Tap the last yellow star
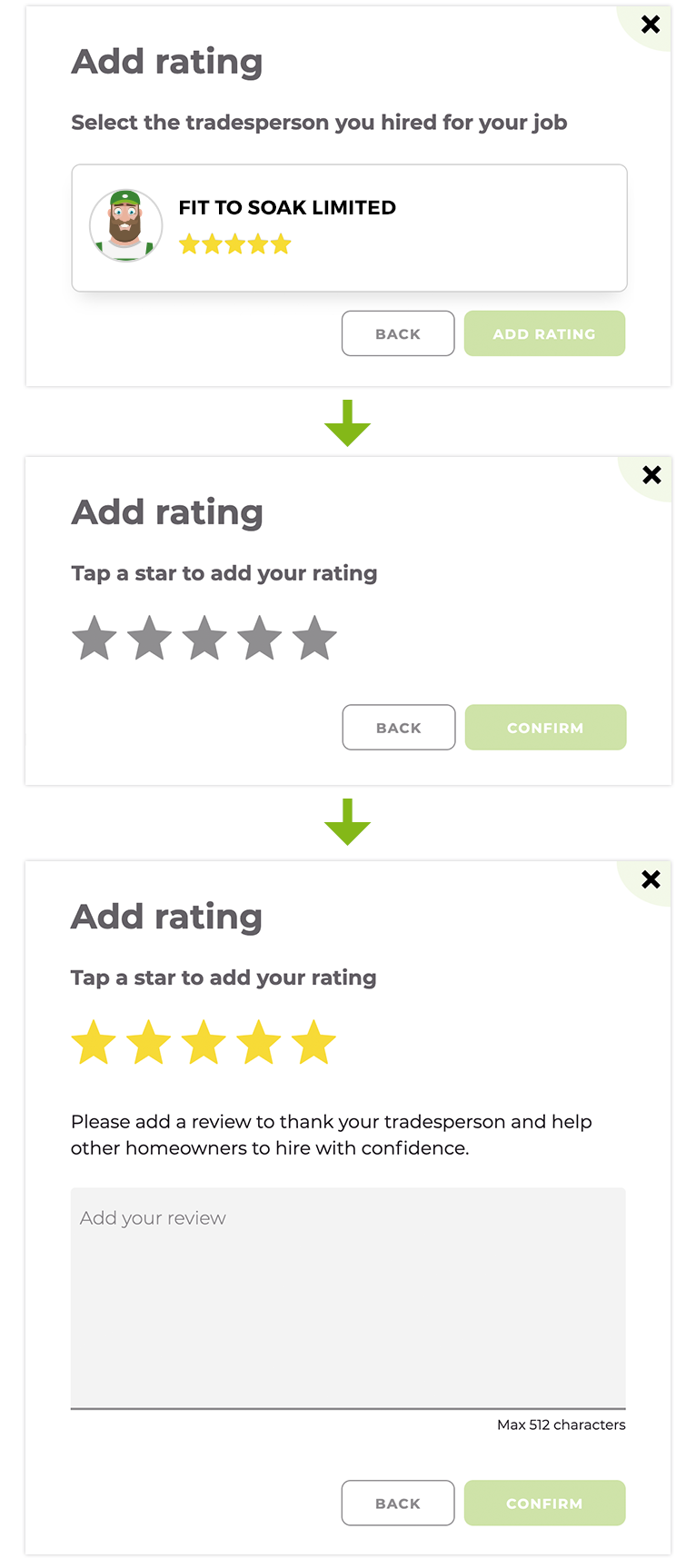 (313, 1042)
